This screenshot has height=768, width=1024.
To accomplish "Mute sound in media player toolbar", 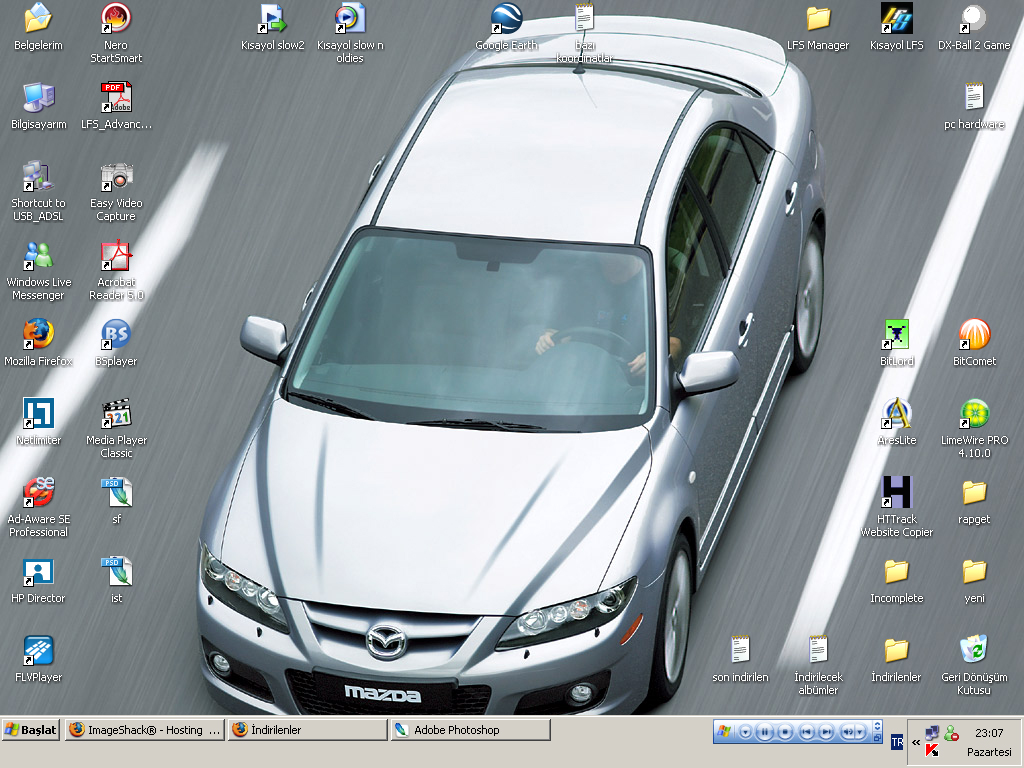I will [848, 732].
